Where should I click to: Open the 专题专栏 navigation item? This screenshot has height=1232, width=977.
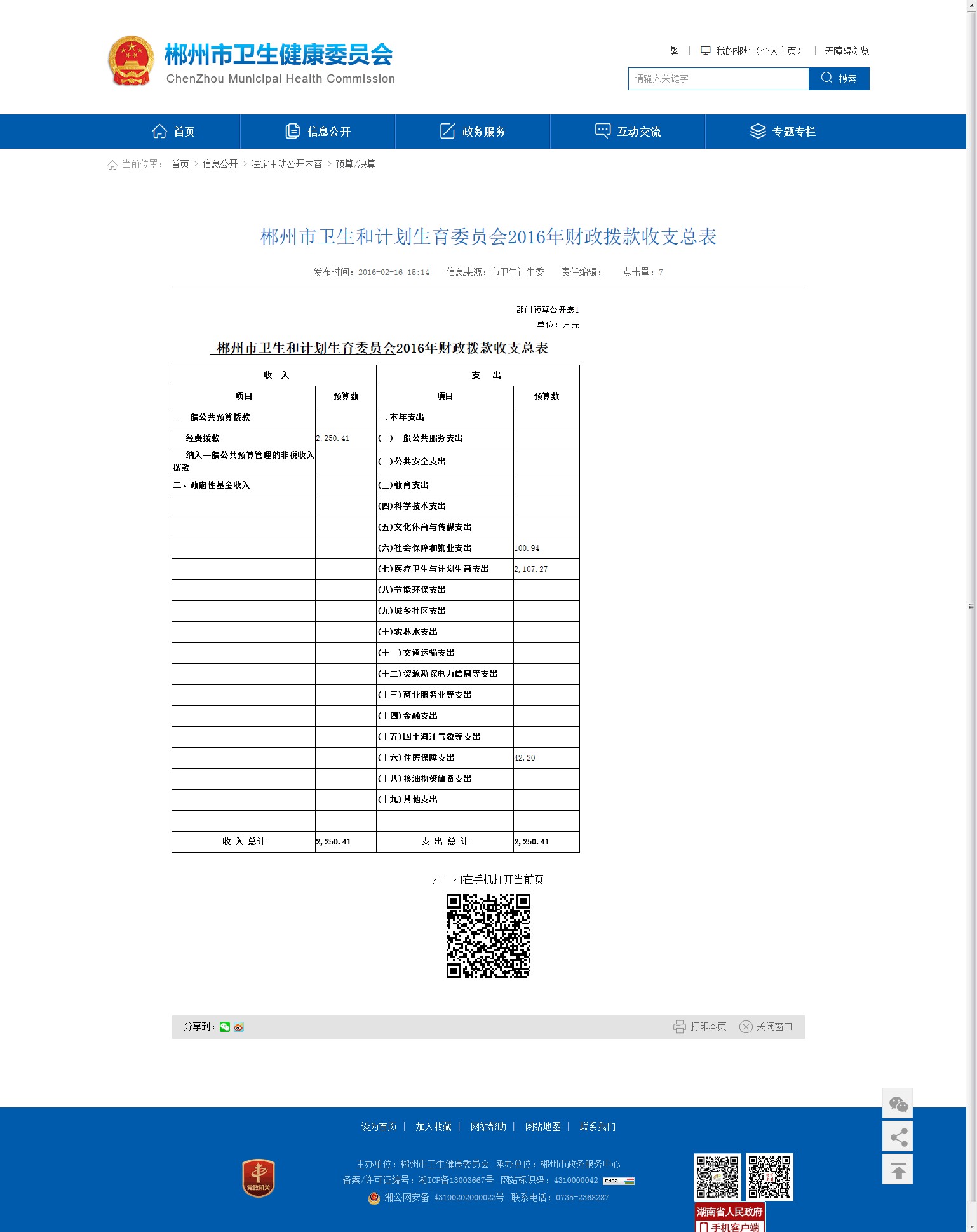(x=783, y=132)
